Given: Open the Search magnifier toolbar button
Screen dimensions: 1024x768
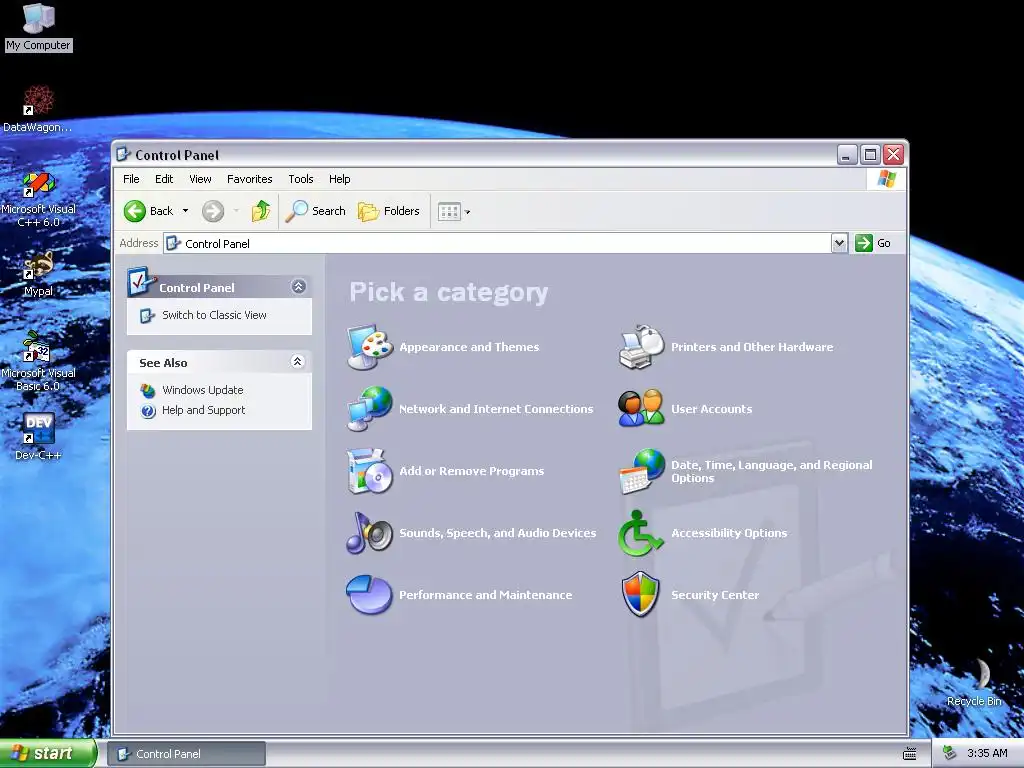Looking at the screenshot, I should 315,211.
